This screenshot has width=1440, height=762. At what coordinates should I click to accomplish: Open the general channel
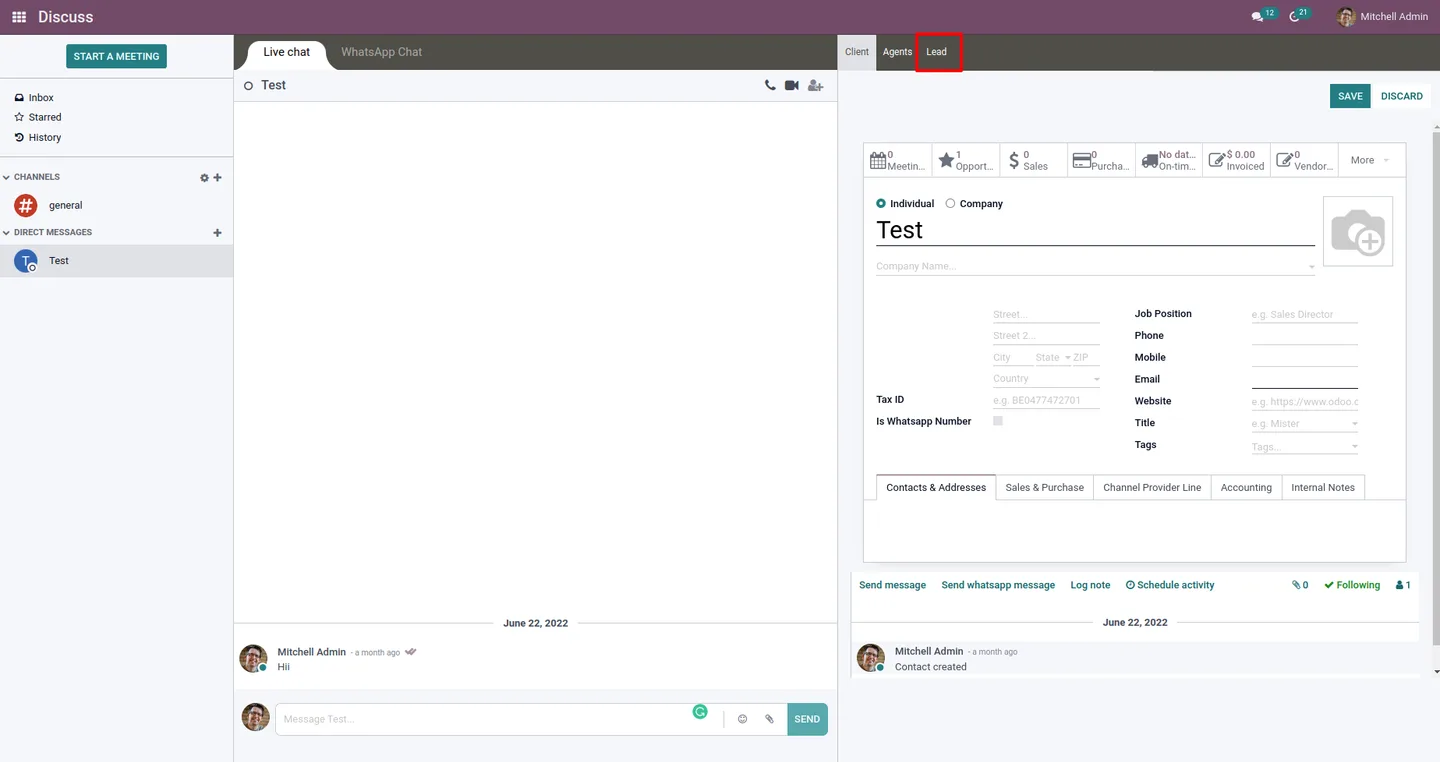[116, 205]
